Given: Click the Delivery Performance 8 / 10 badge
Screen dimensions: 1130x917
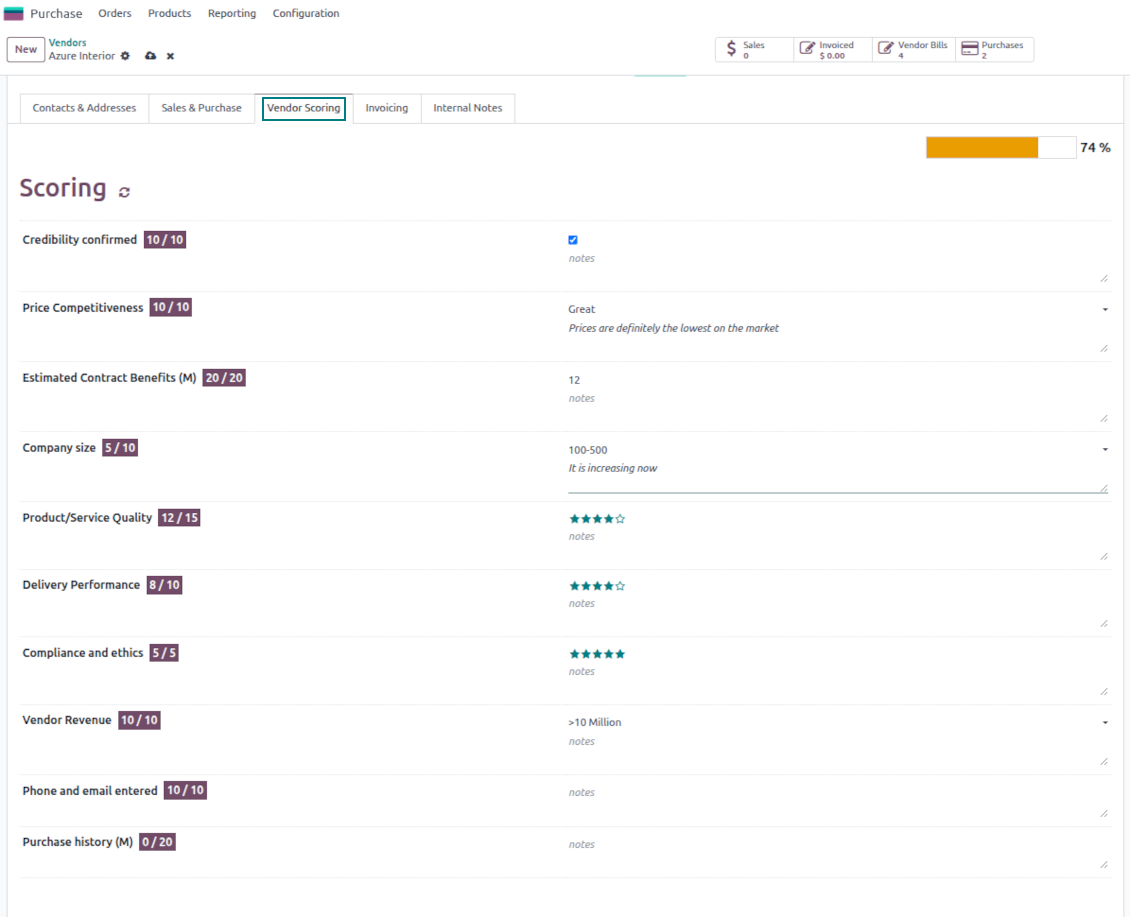Looking at the screenshot, I should (x=164, y=585).
